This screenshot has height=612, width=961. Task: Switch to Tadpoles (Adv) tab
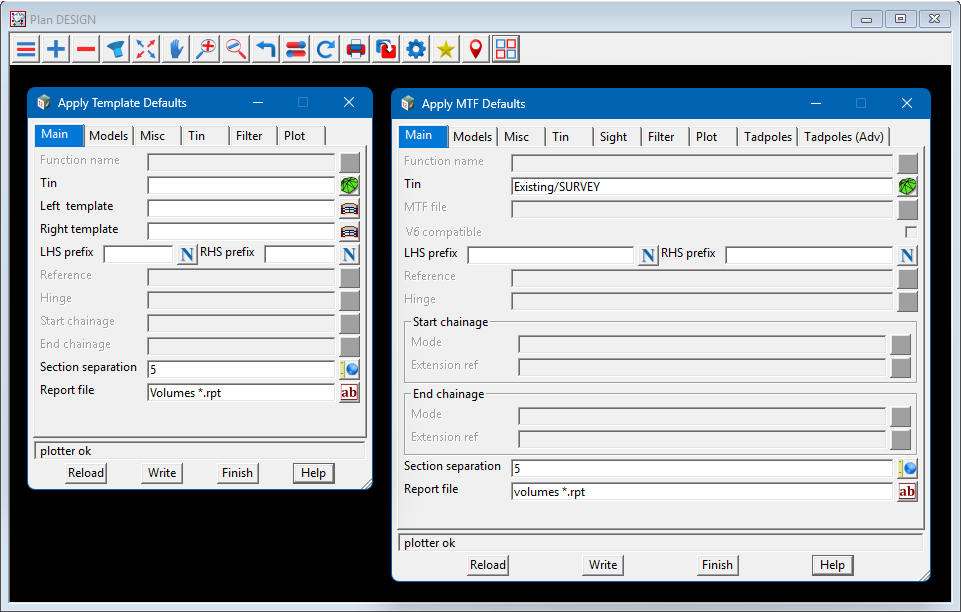click(x=844, y=137)
